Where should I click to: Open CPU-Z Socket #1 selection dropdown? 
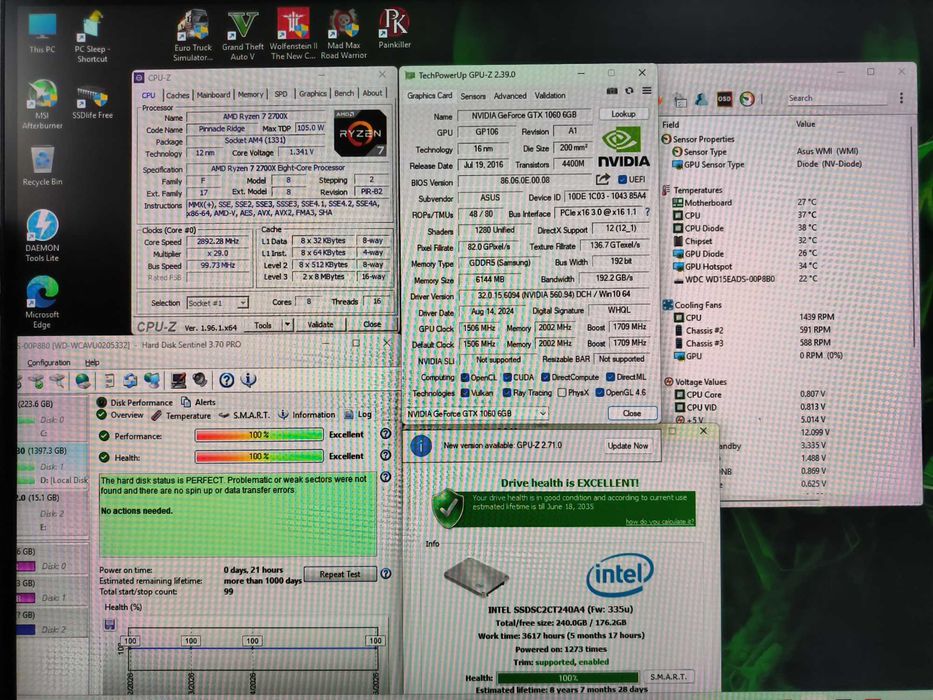tap(217, 303)
